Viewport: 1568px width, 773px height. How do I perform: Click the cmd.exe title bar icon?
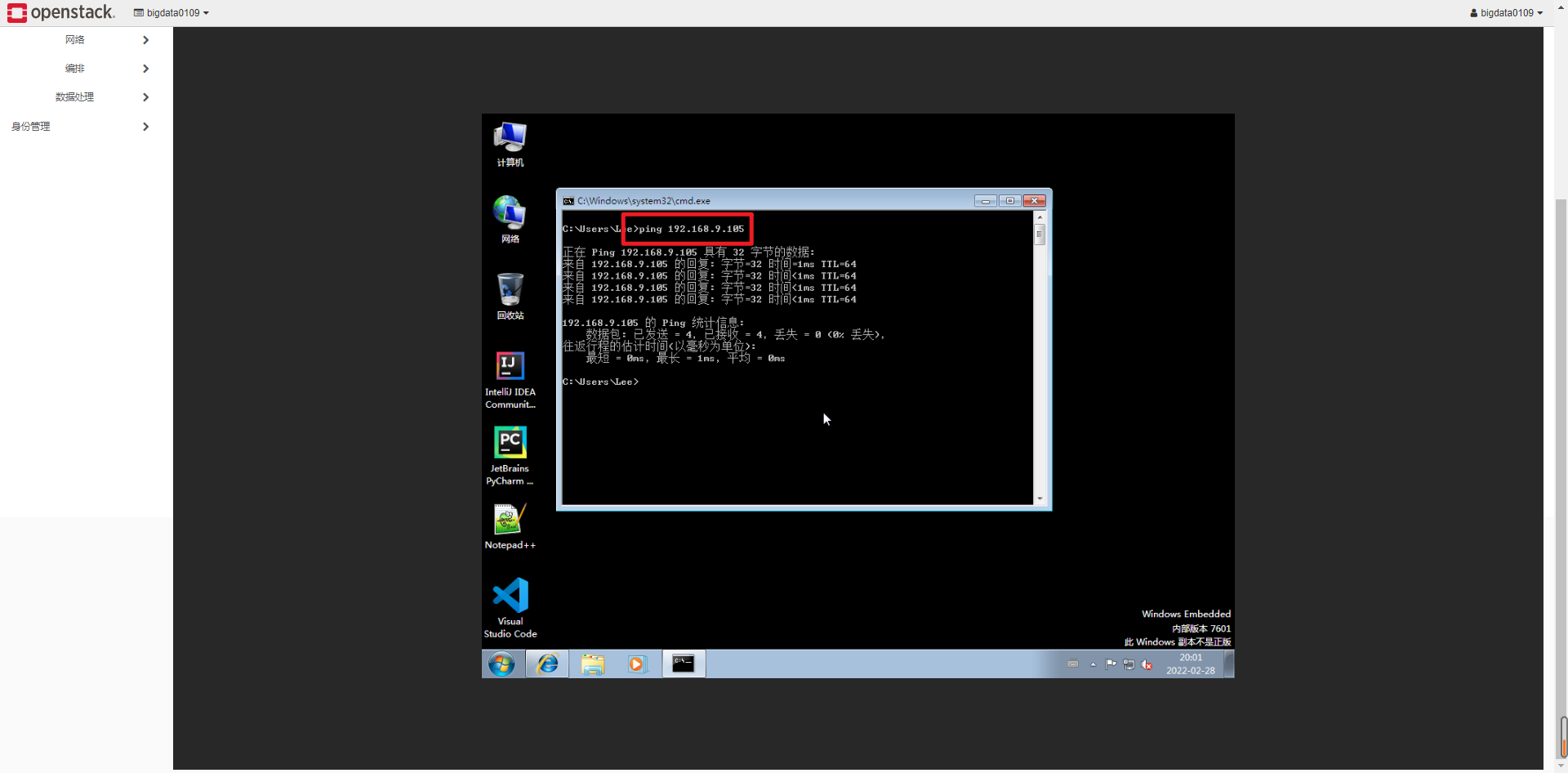click(568, 201)
